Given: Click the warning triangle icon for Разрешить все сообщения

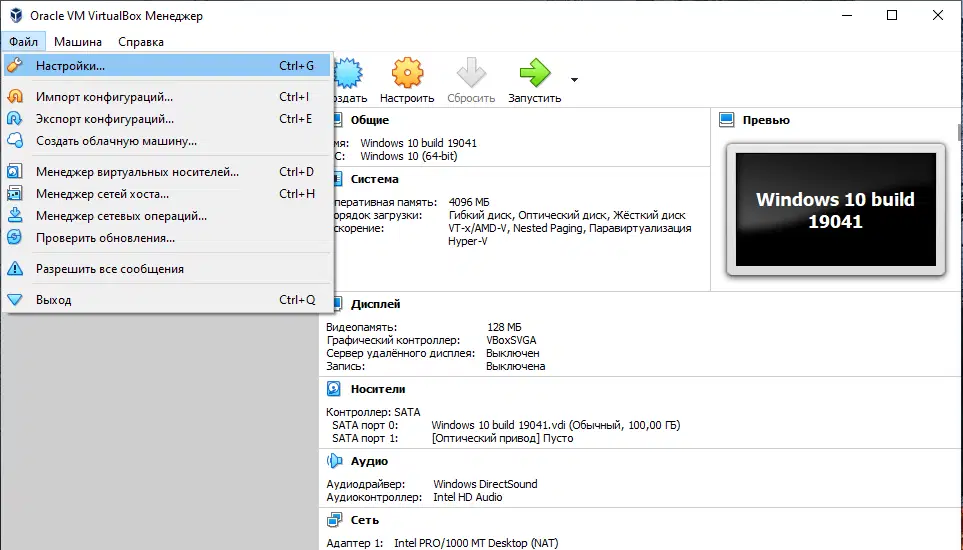Looking at the screenshot, I should tap(15, 268).
